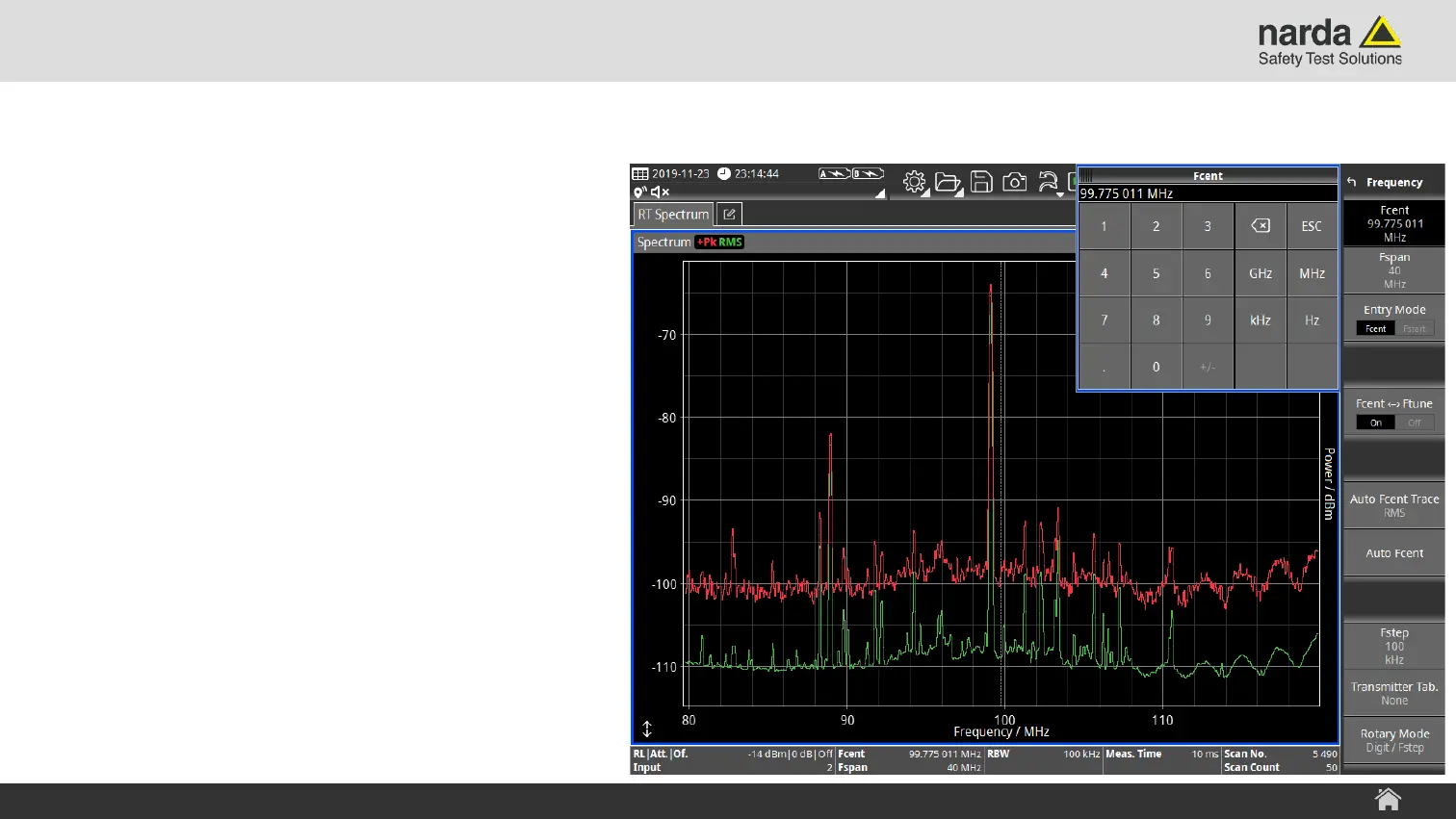Viewport: 1456px width, 819px height.
Task: Click the GHz unit key
Action: pos(1261,273)
